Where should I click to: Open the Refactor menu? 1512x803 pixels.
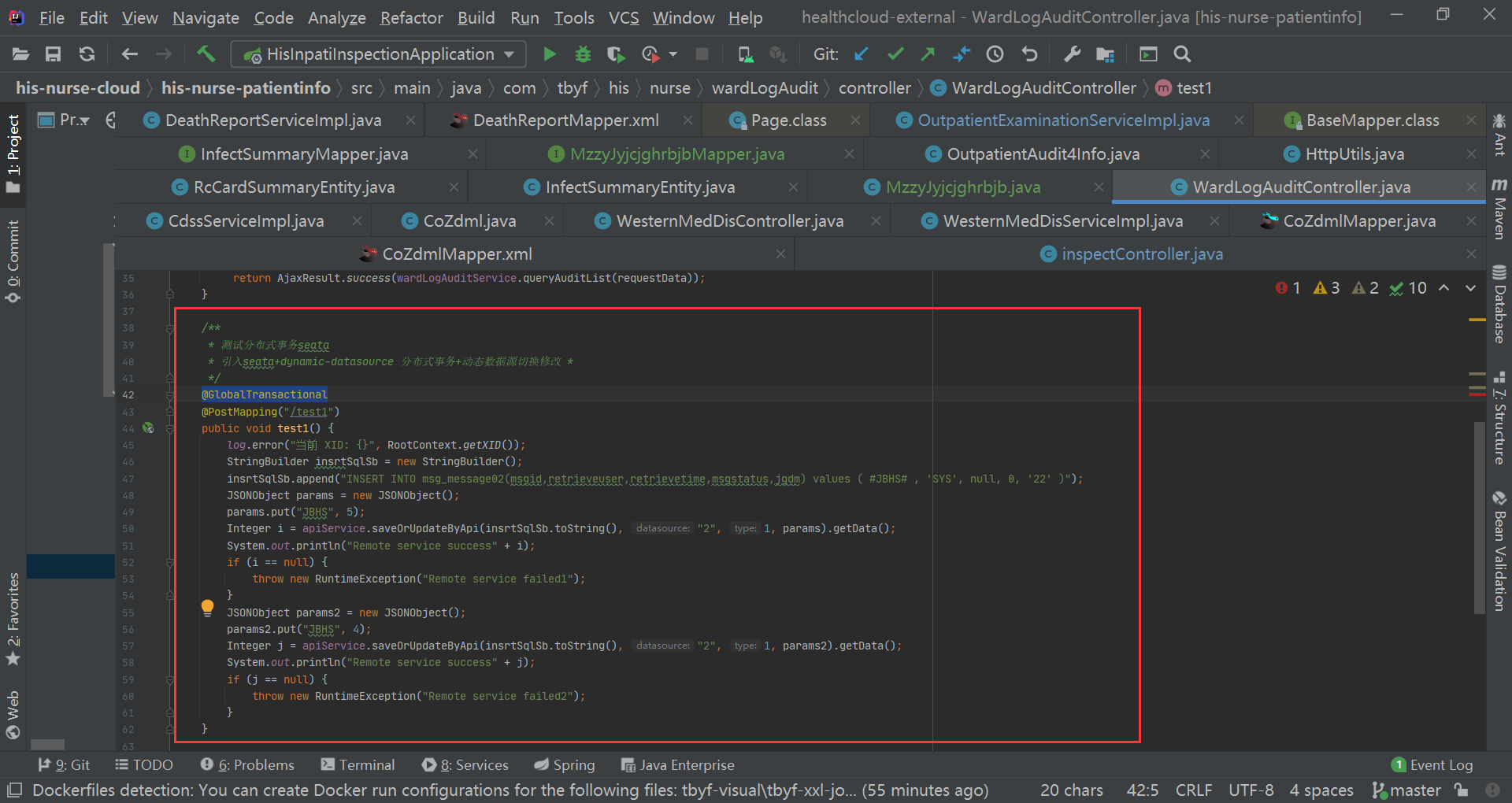point(410,17)
